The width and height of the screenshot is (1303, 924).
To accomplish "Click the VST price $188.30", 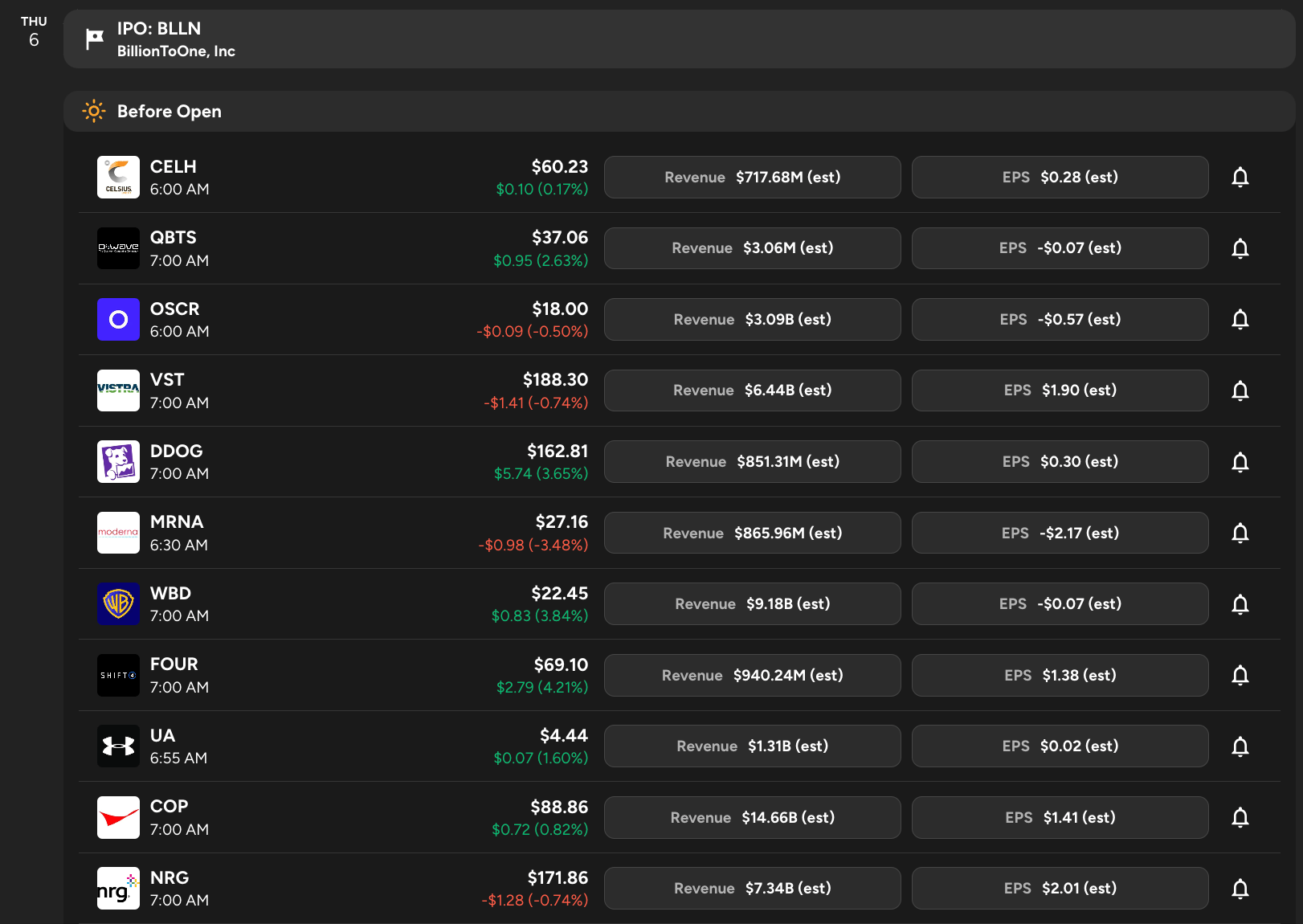I will point(556,379).
